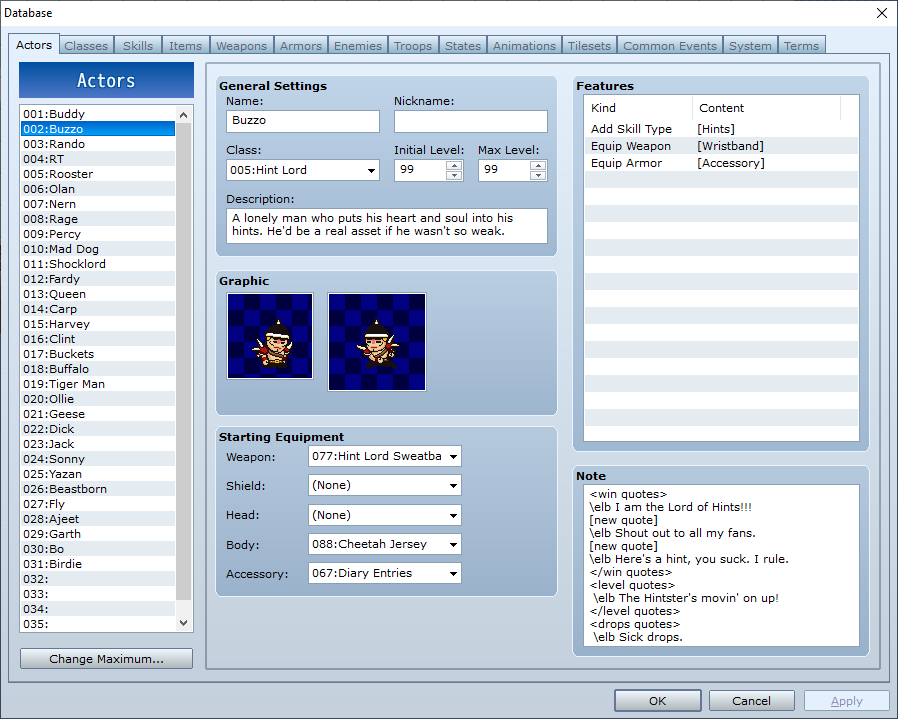
Task: Select actor 010:Mad Dog
Action: [98, 249]
